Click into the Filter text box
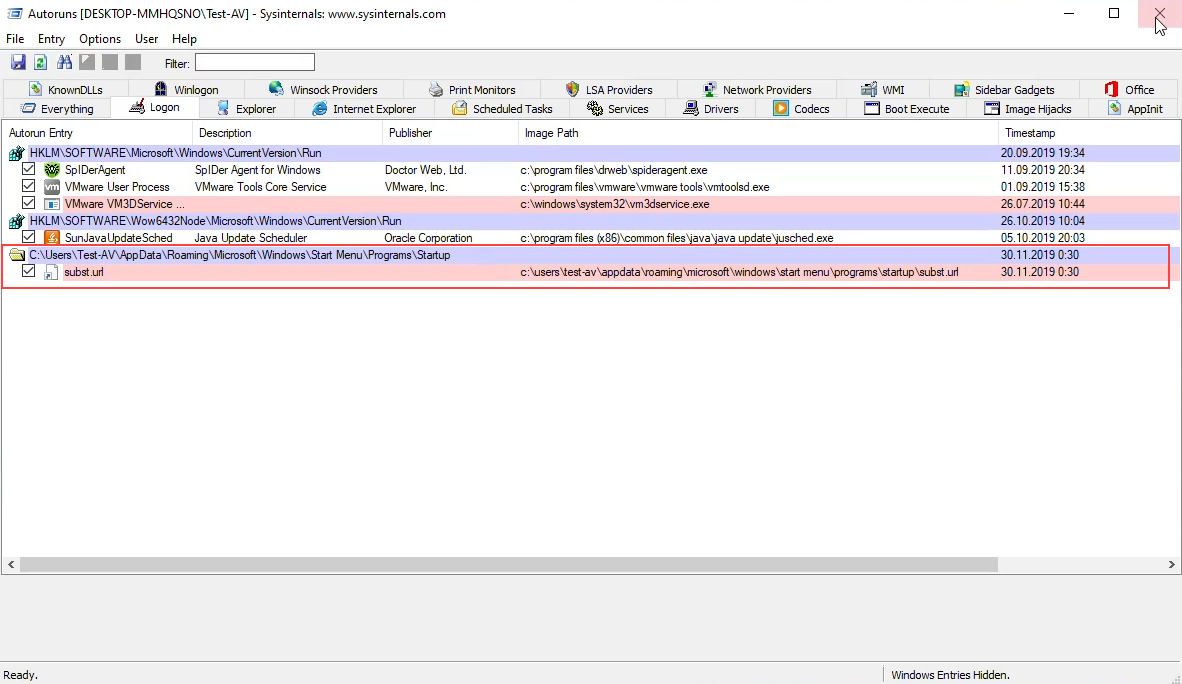1182x684 pixels. pyautogui.click(x=255, y=63)
